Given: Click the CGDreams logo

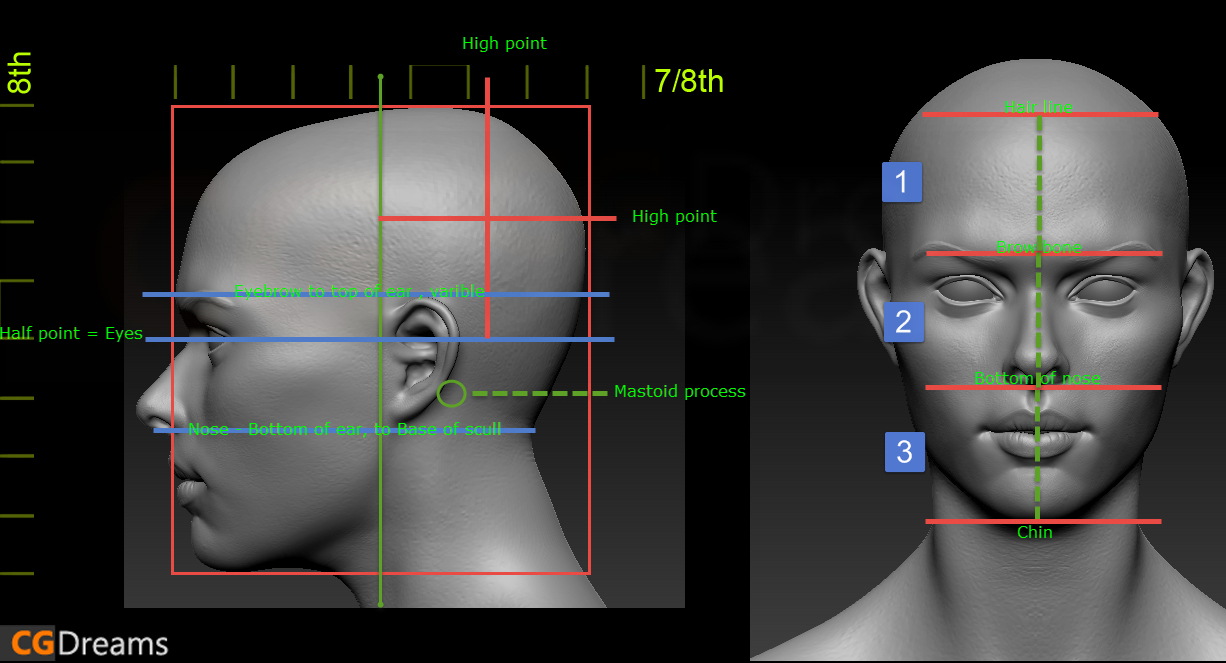Looking at the screenshot, I should click(86, 643).
